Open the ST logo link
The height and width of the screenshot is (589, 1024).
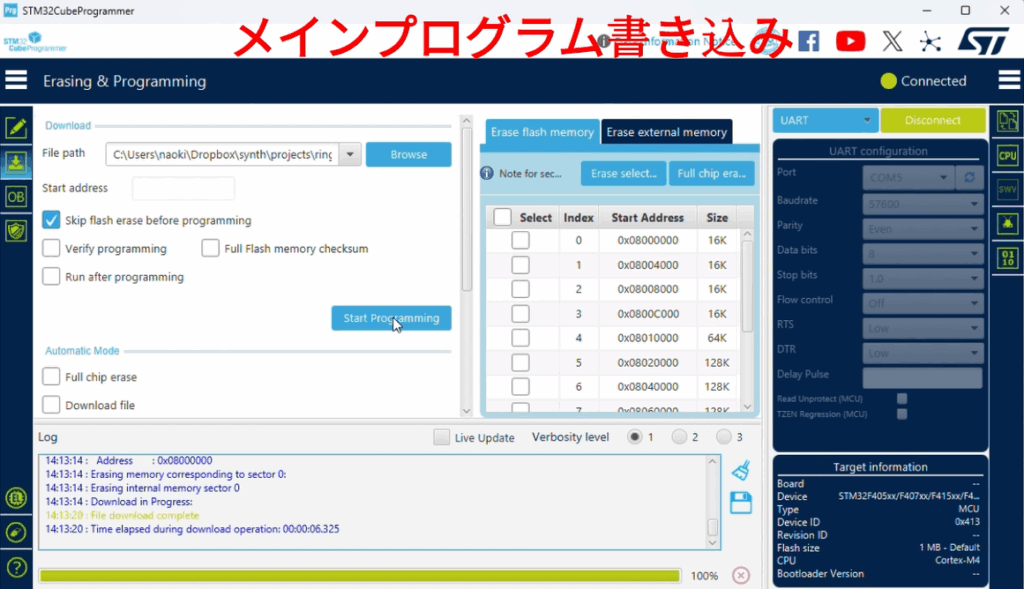pyautogui.click(x=983, y=41)
